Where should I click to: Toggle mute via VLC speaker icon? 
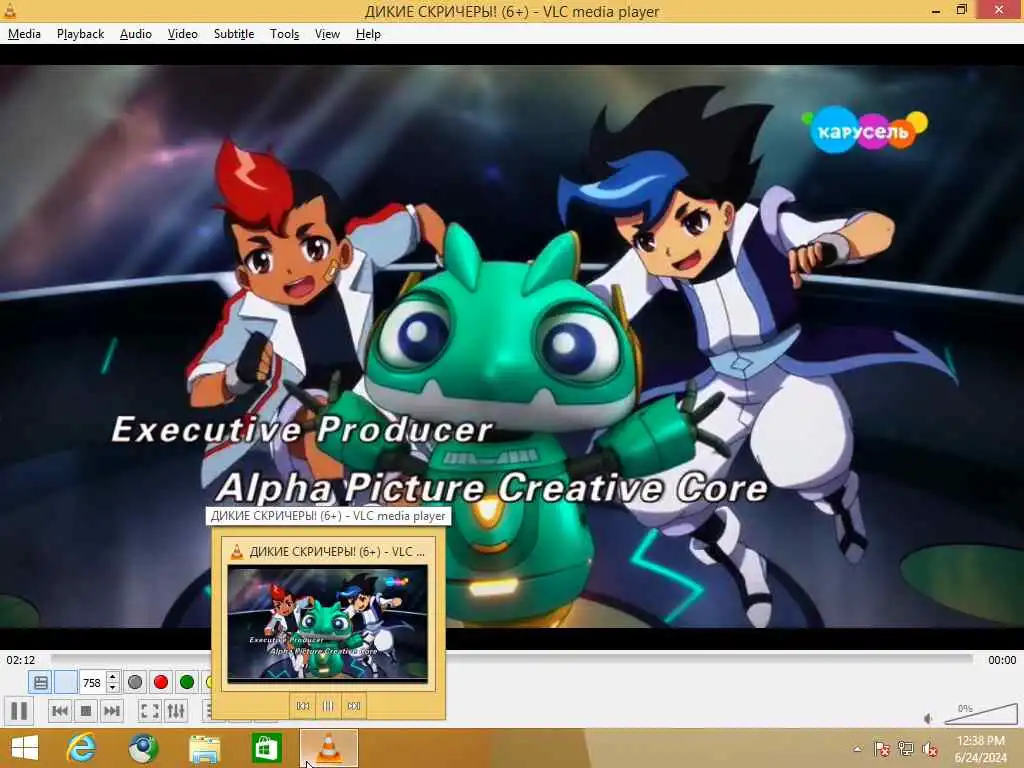coord(929,718)
